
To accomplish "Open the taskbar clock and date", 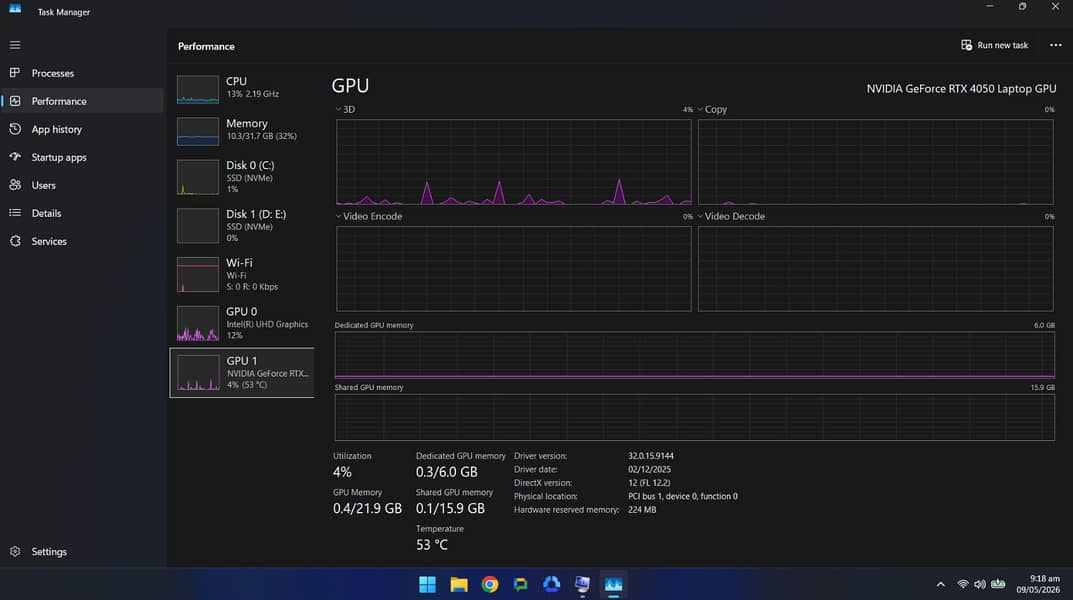I will click(x=1038, y=584).
